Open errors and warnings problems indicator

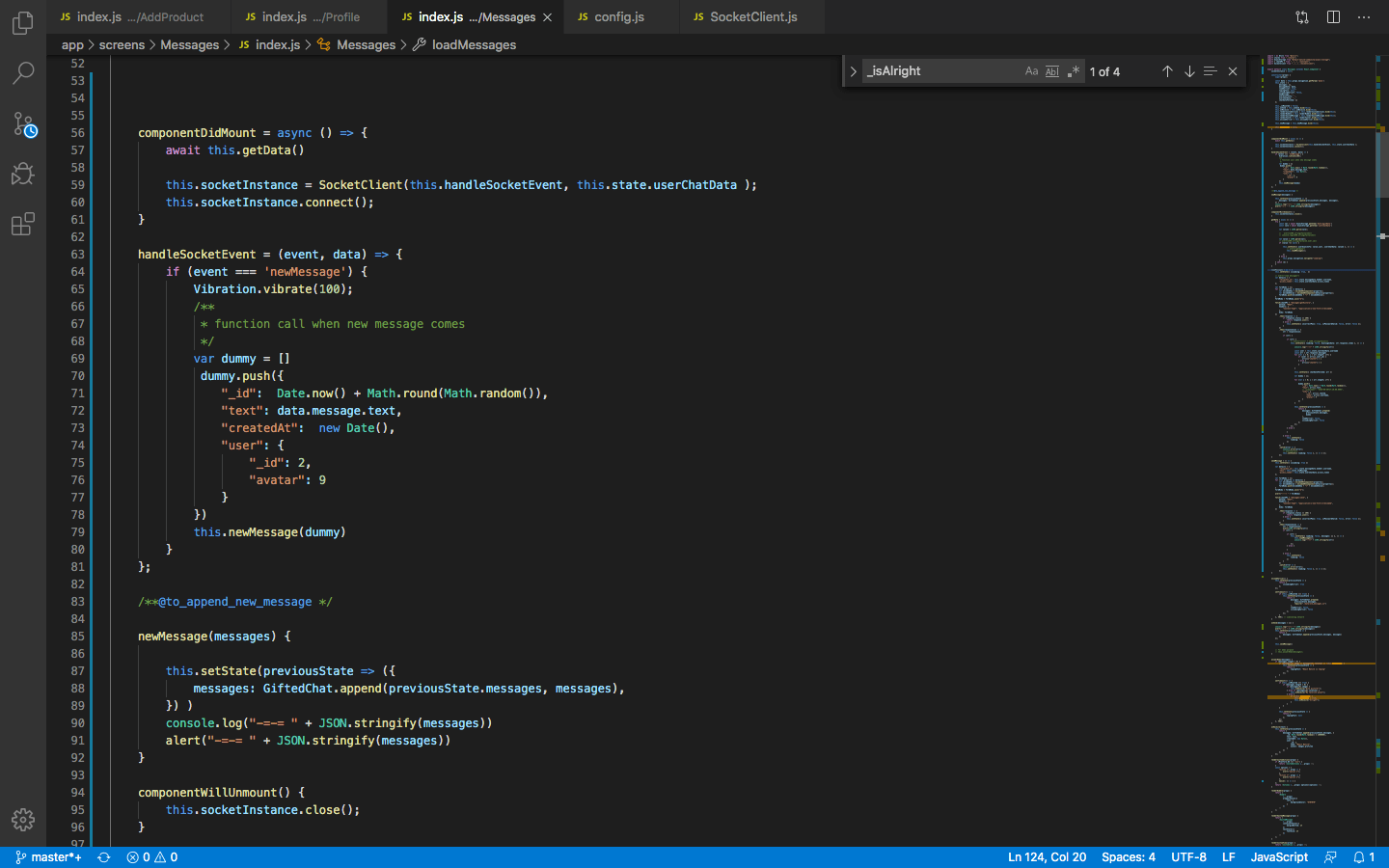[x=152, y=857]
